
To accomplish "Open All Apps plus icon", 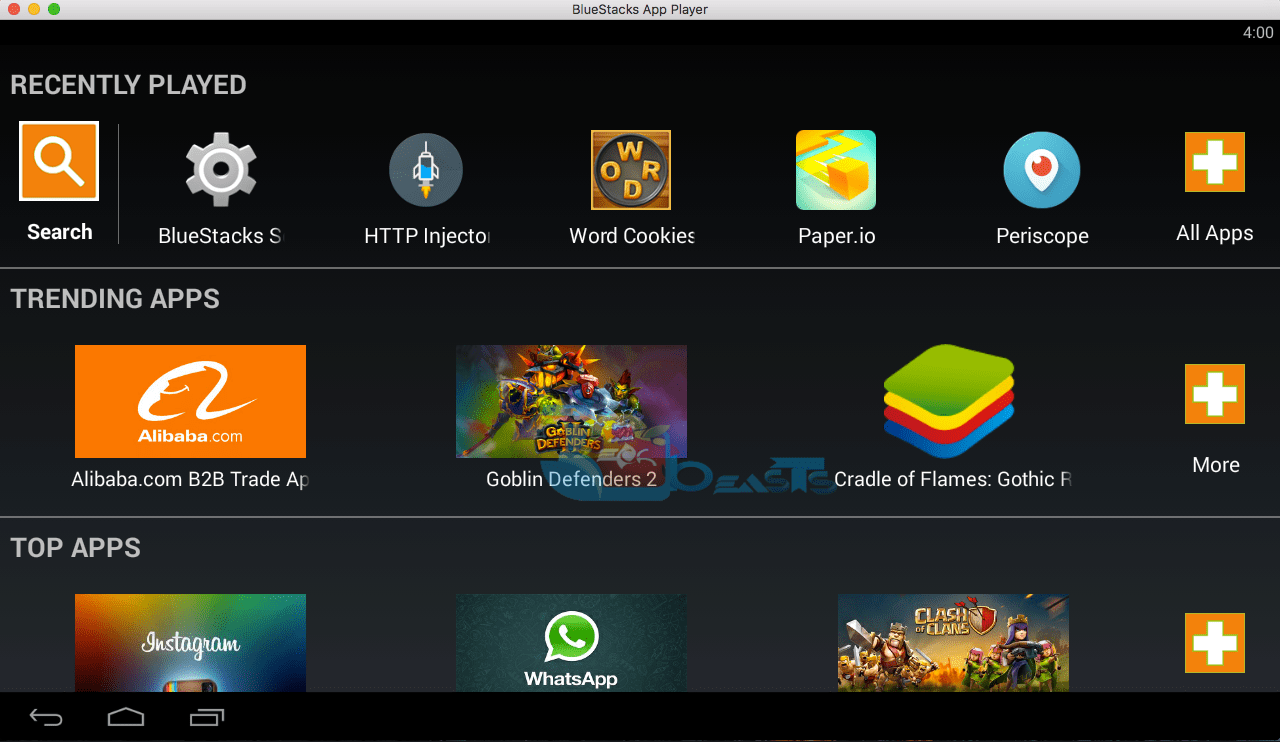I will [1215, 162].
